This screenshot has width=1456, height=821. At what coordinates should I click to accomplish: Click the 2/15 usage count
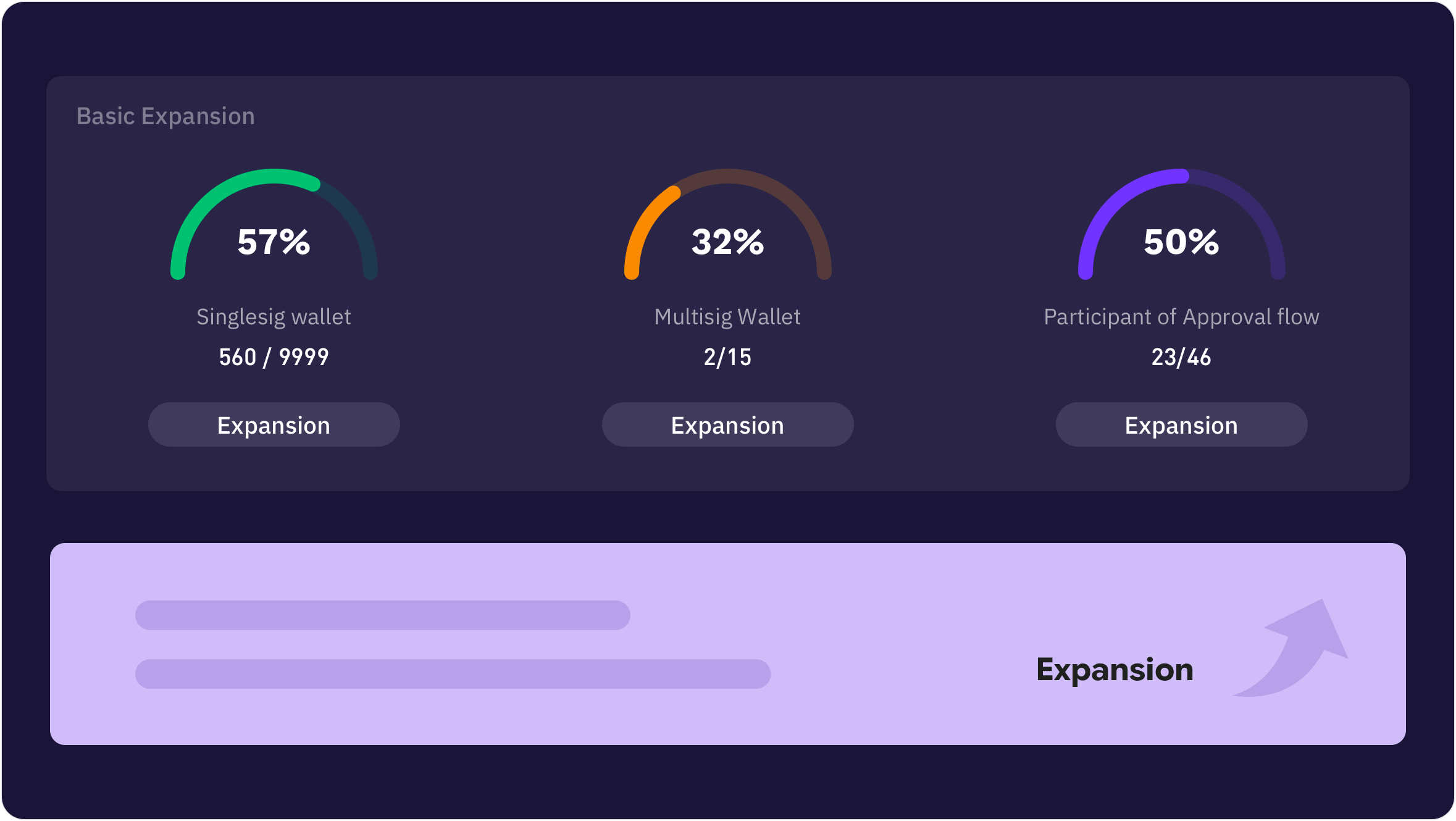coord(727,357)
